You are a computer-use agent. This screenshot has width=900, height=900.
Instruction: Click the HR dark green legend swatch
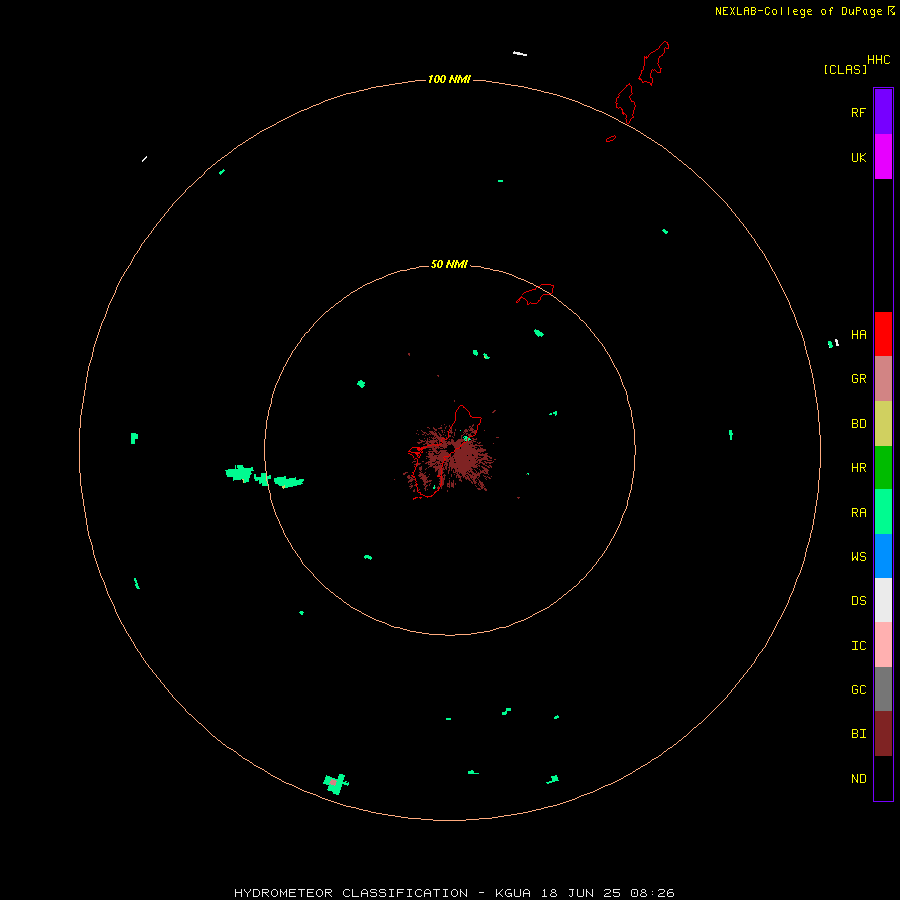[883, 467]
